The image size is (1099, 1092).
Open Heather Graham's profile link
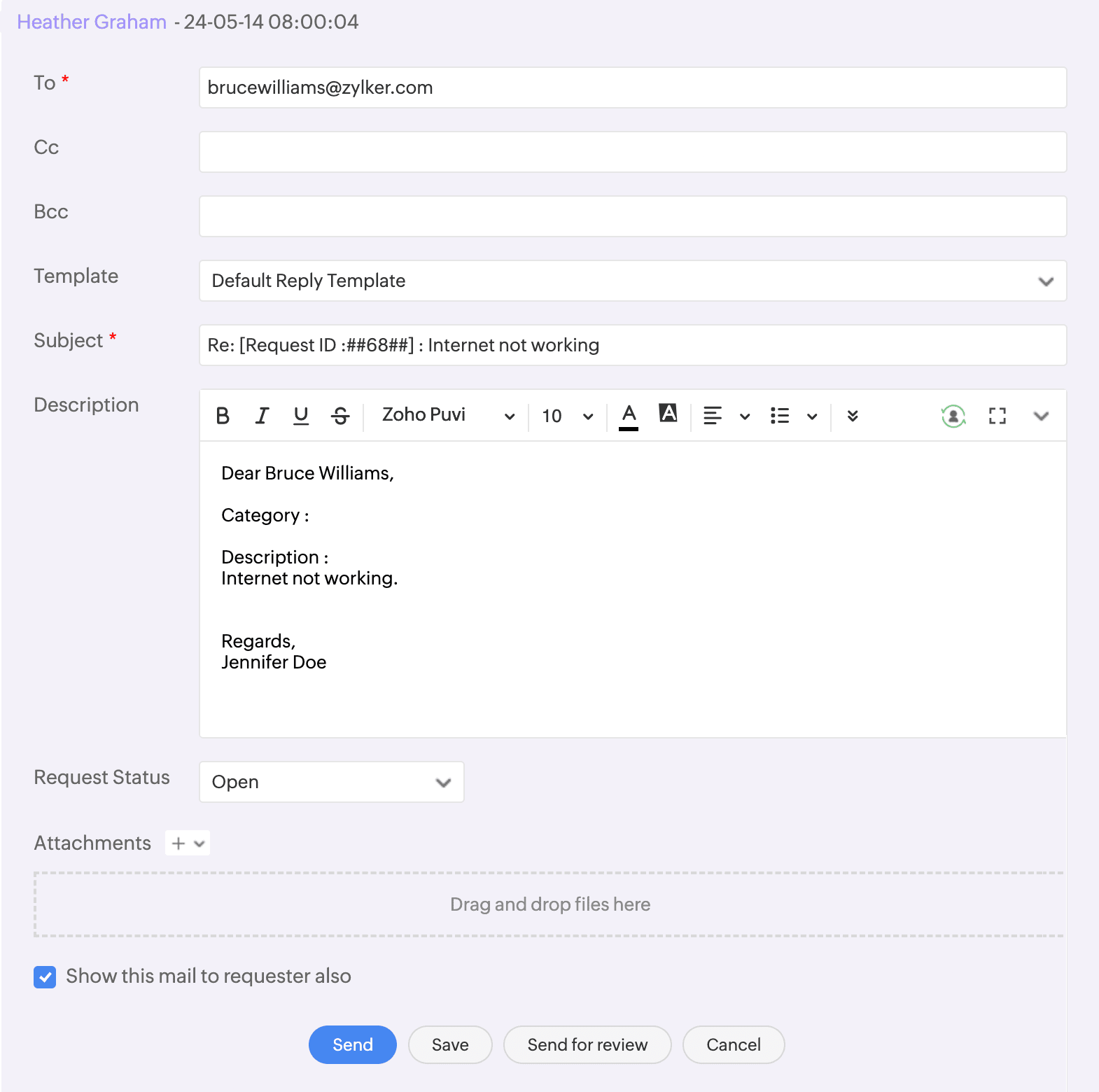92,22
